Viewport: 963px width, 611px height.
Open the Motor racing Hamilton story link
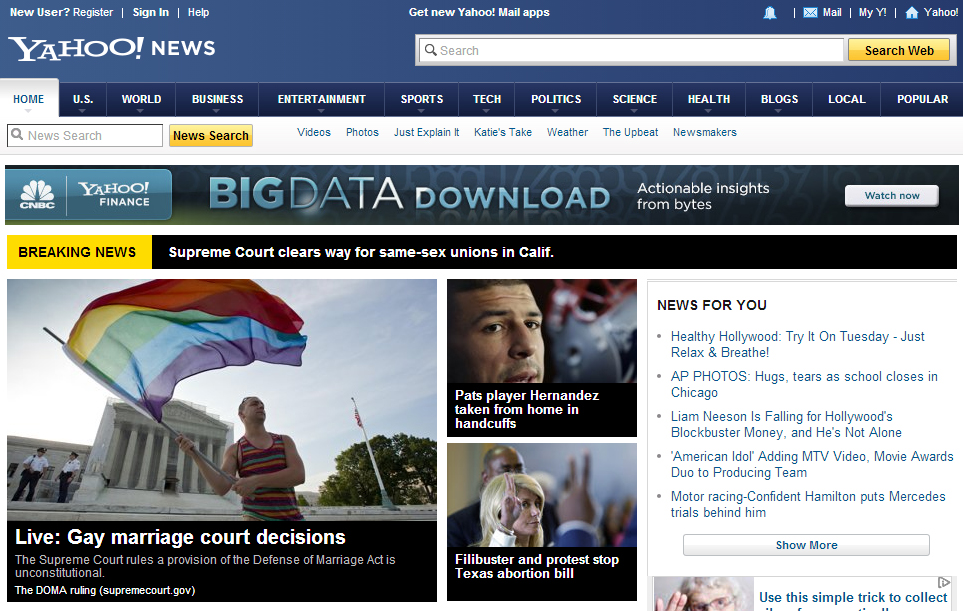click(808, 504)
